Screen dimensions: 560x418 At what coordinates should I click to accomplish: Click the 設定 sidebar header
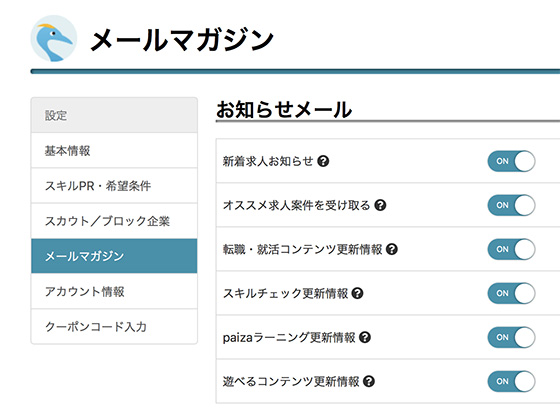114,115
